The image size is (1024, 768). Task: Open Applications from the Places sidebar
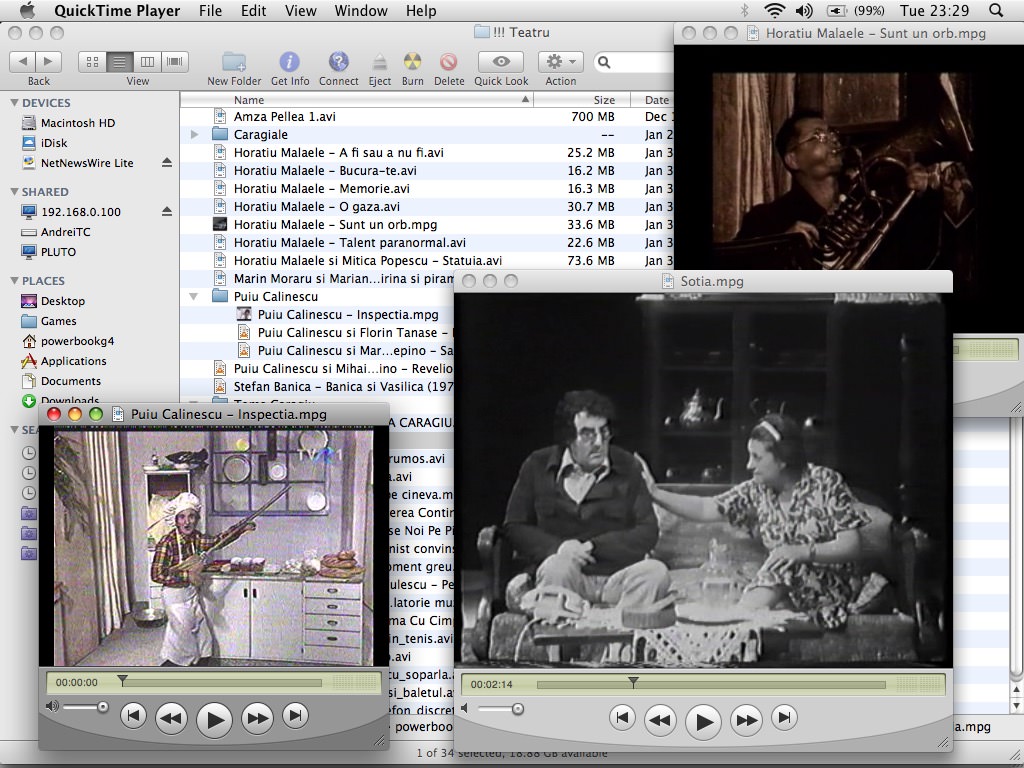(73, 361)
